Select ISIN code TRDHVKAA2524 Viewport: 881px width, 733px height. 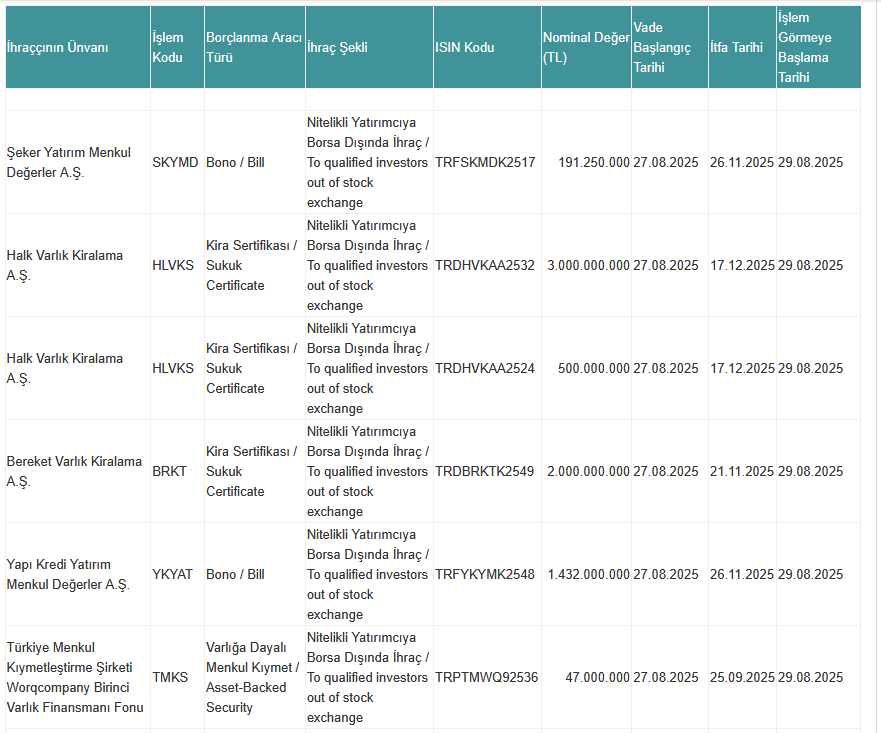[x=485, y=368]
